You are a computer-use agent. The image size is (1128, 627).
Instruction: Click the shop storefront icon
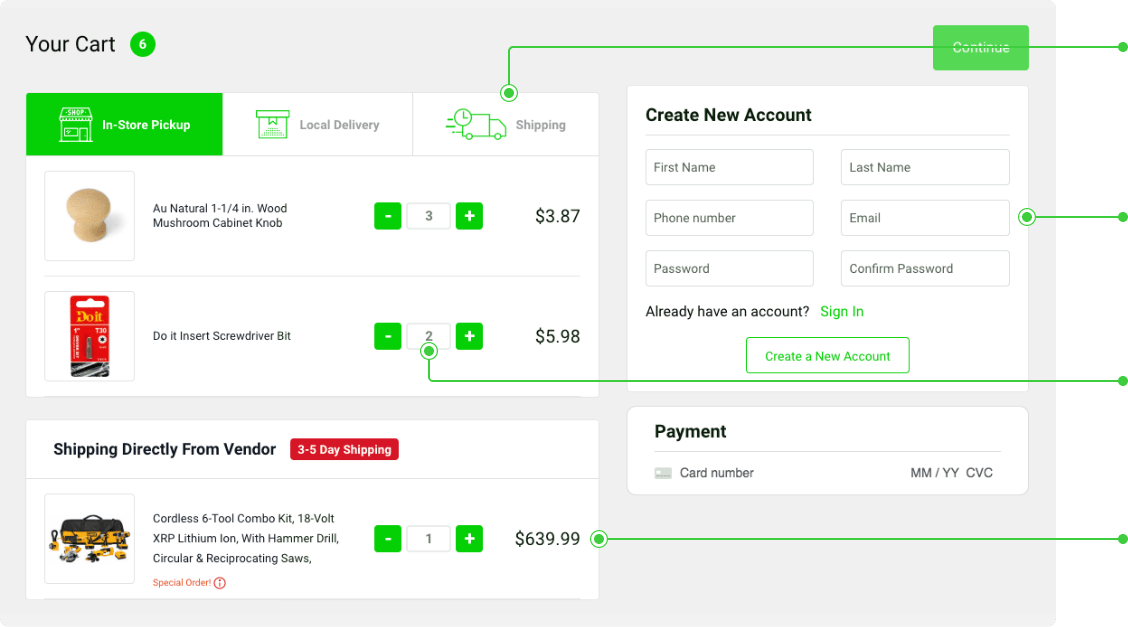(x=76, y=125)
